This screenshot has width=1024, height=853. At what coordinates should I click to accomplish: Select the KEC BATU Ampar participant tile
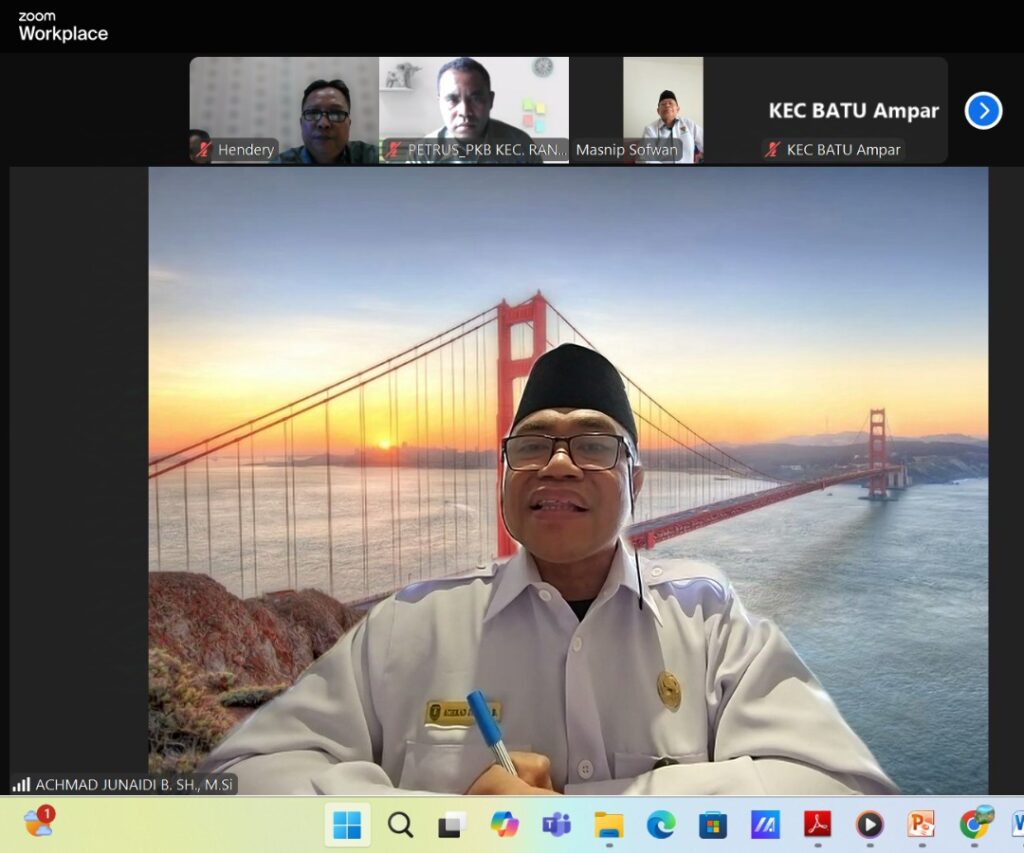coord(852,110)
